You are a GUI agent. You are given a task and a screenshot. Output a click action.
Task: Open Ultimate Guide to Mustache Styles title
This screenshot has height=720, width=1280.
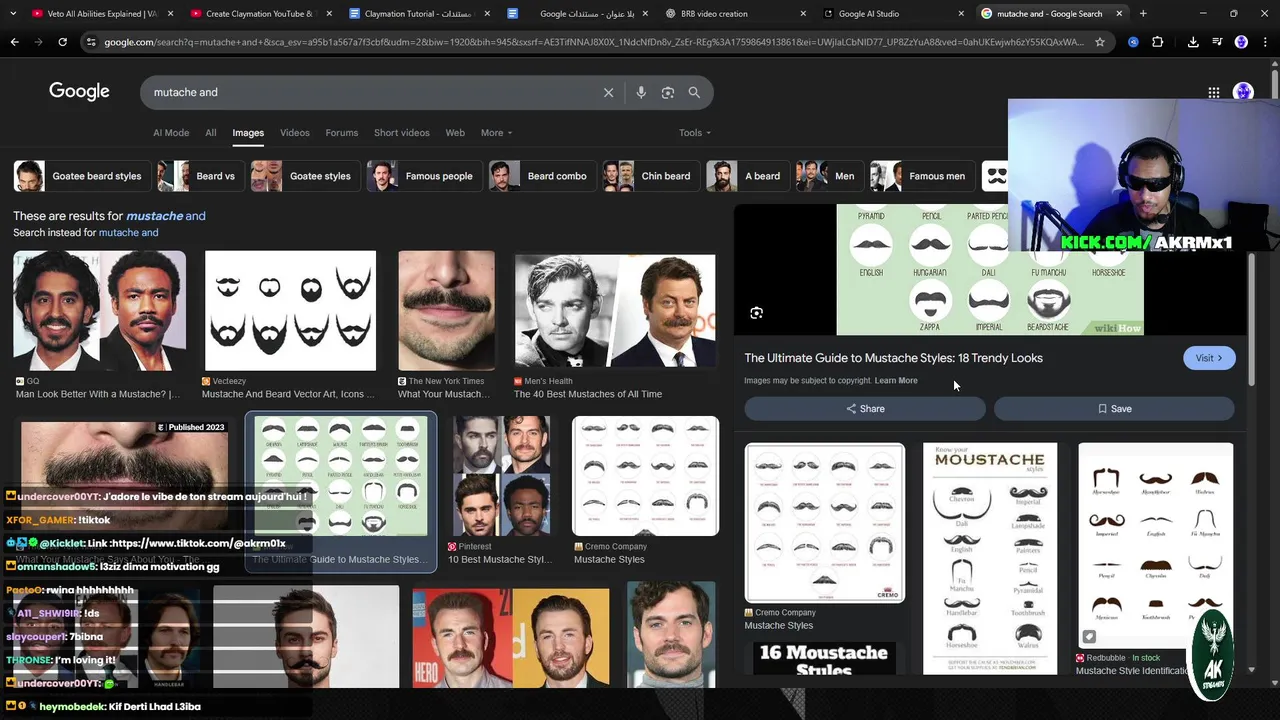click(x=893, y=358)
